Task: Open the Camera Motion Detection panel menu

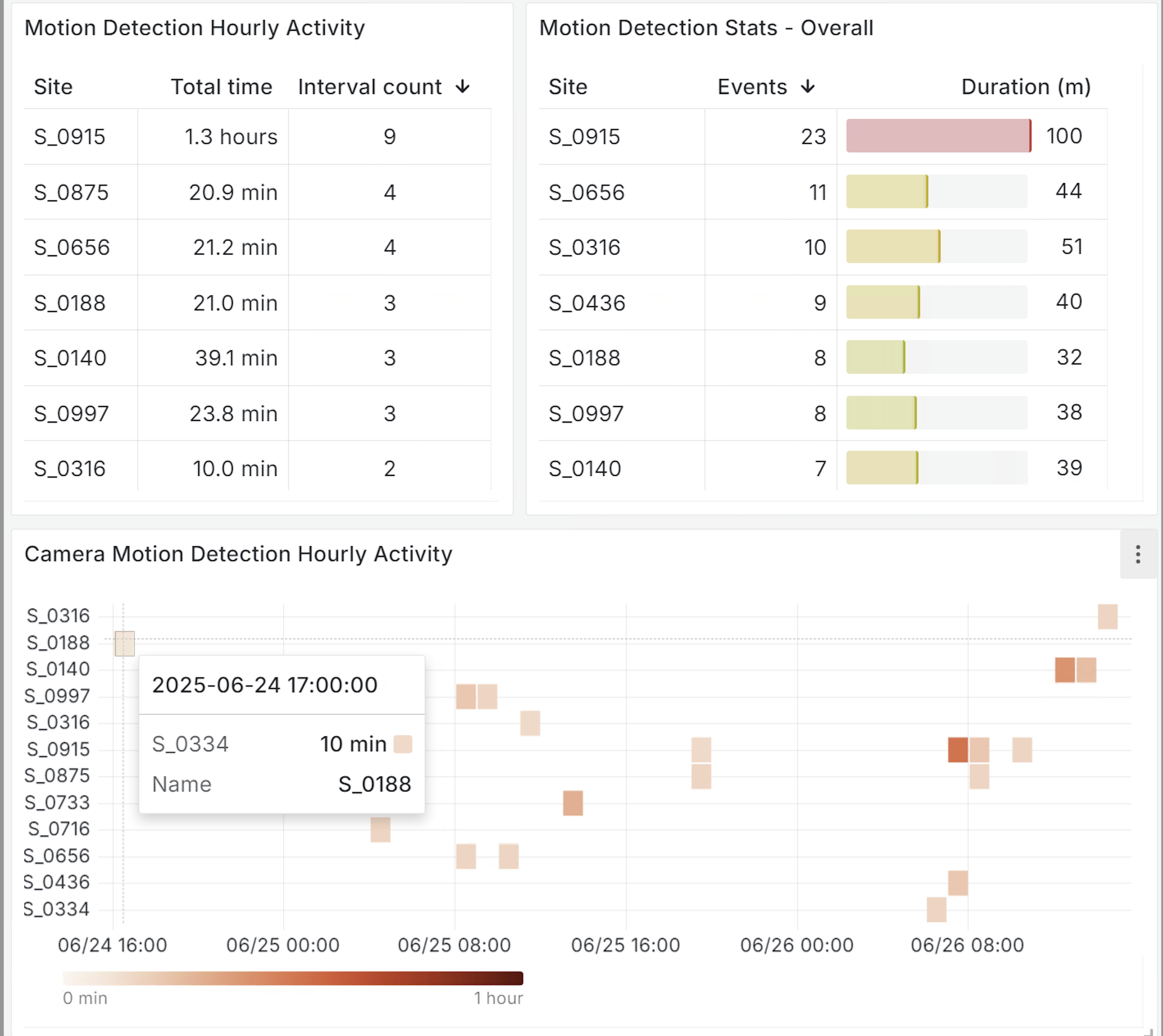Action: pos(1137,554)
